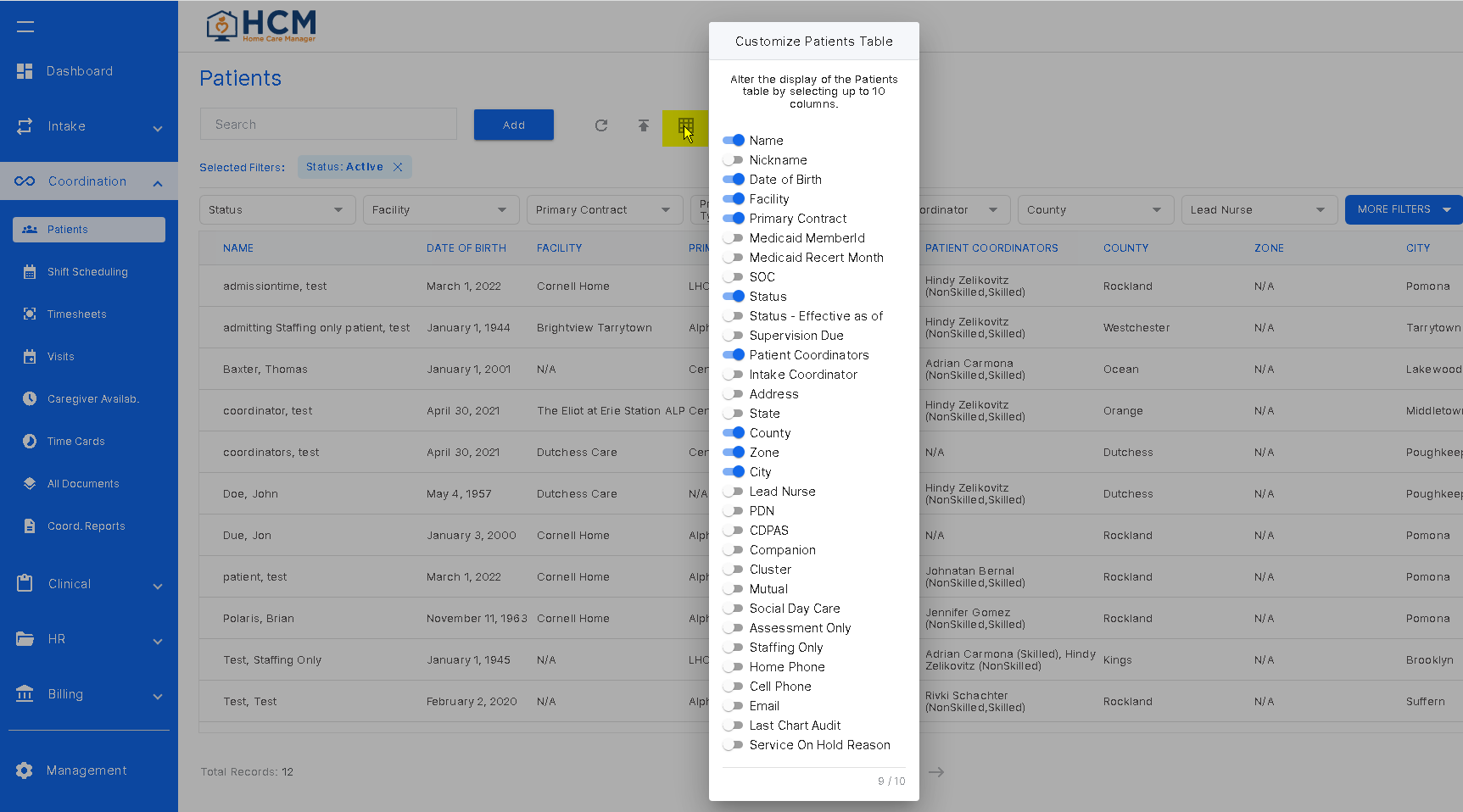Click the Caregiver Availab. clock icon
This screenshot has width=1463, height=812.
[30, 399]
